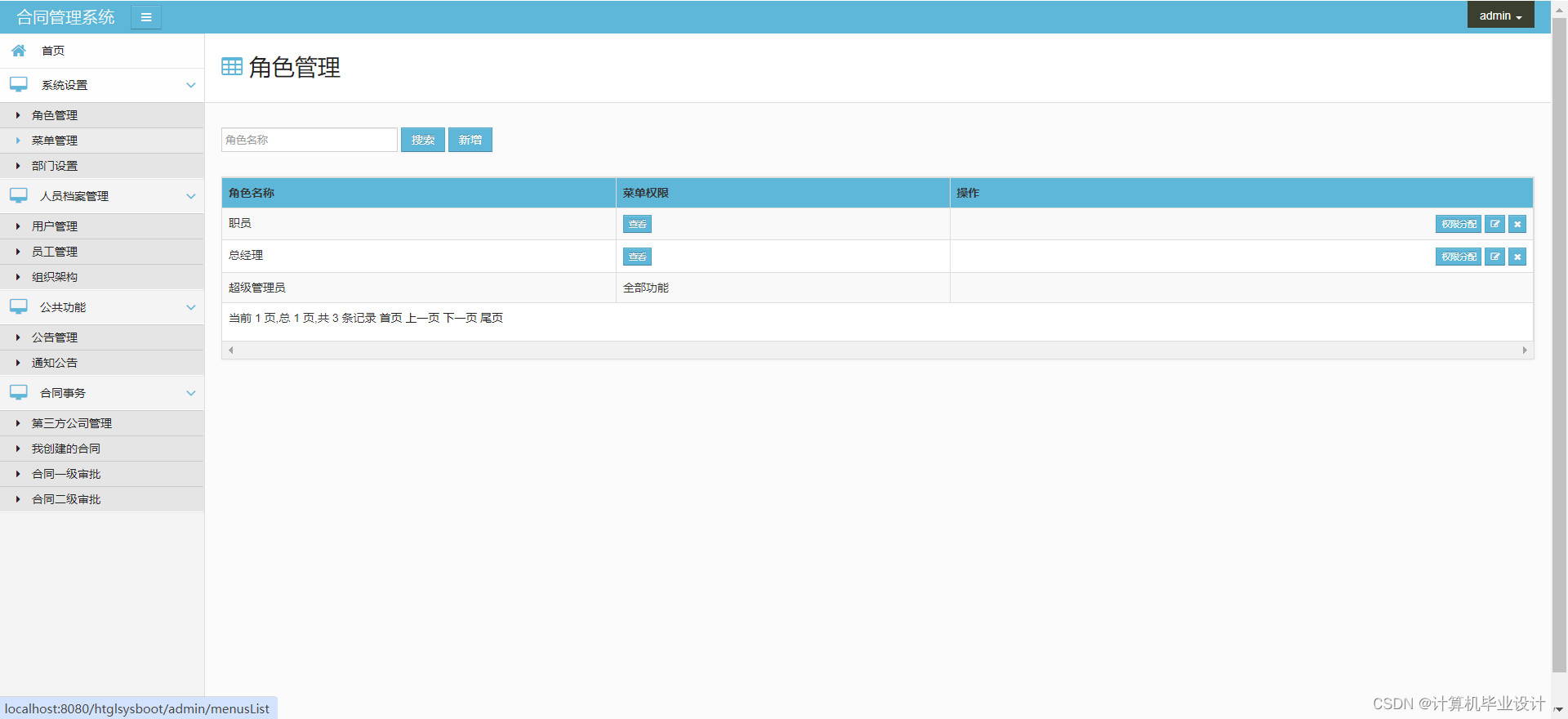1568x719 pixels.
Task: Click 权限分配 button in 总经理 row
Action: pyautogui.click(x=1459, y=257)
